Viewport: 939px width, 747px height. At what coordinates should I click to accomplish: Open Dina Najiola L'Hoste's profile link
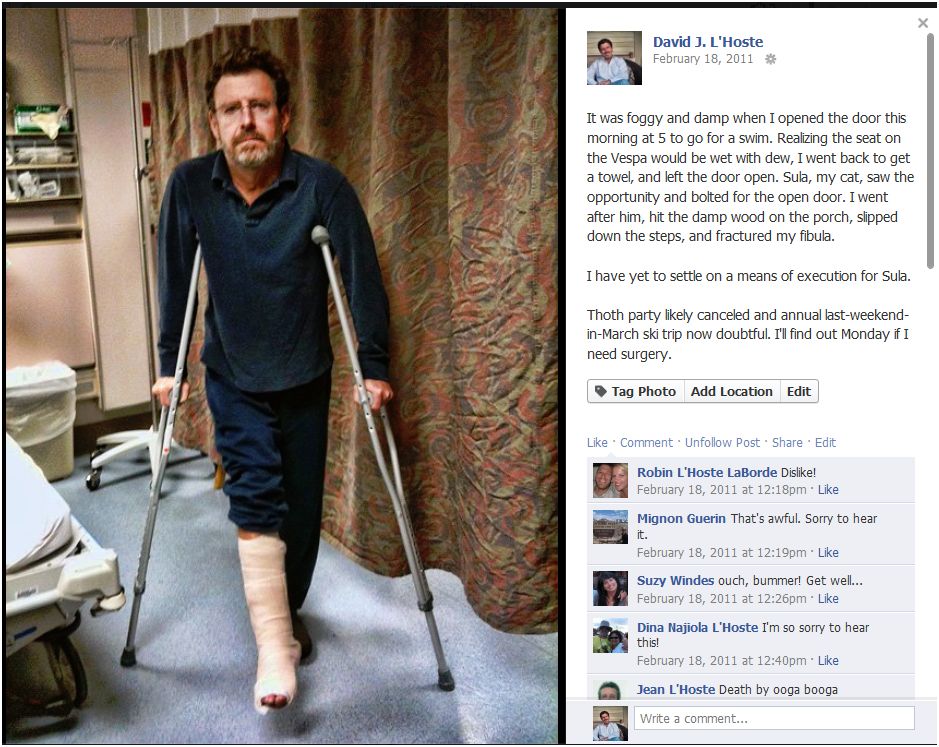click(x=698, y=627)
